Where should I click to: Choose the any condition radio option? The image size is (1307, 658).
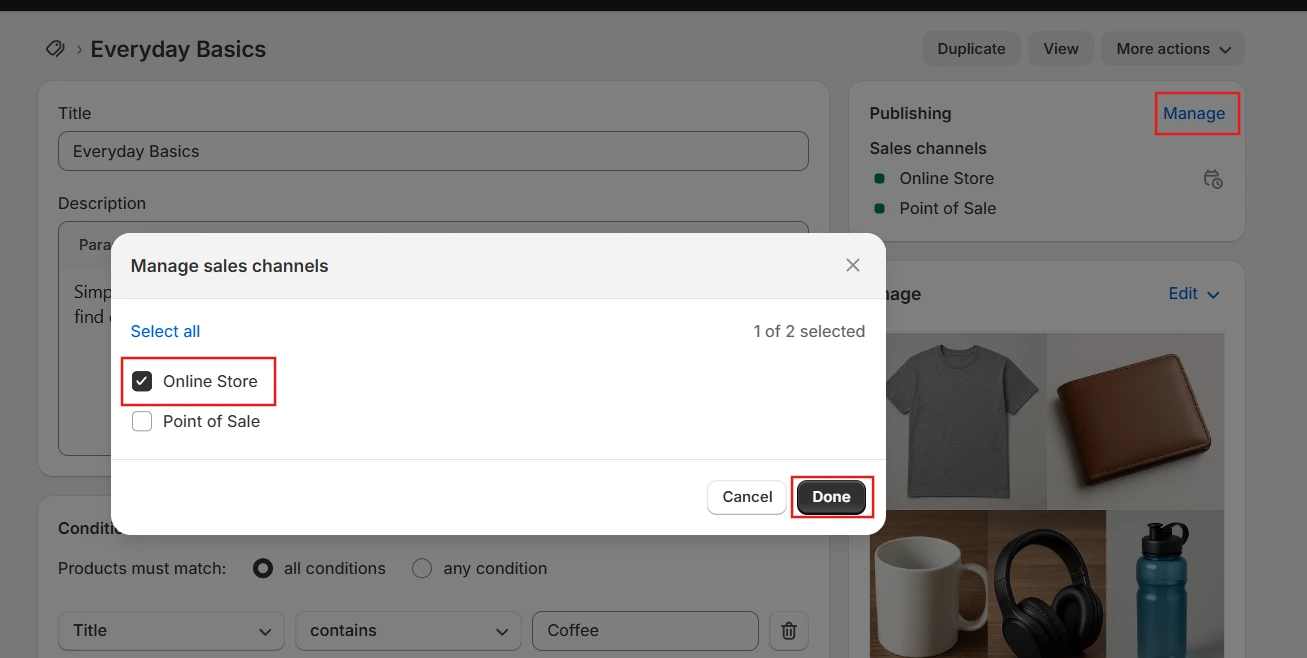pos(422,568)
